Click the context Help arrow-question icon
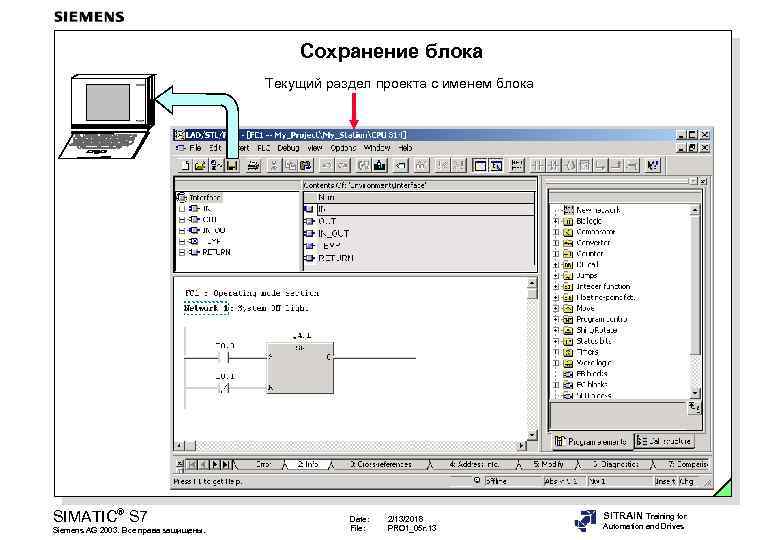Viewport: 780px width, 540px height. pos(653,166)
